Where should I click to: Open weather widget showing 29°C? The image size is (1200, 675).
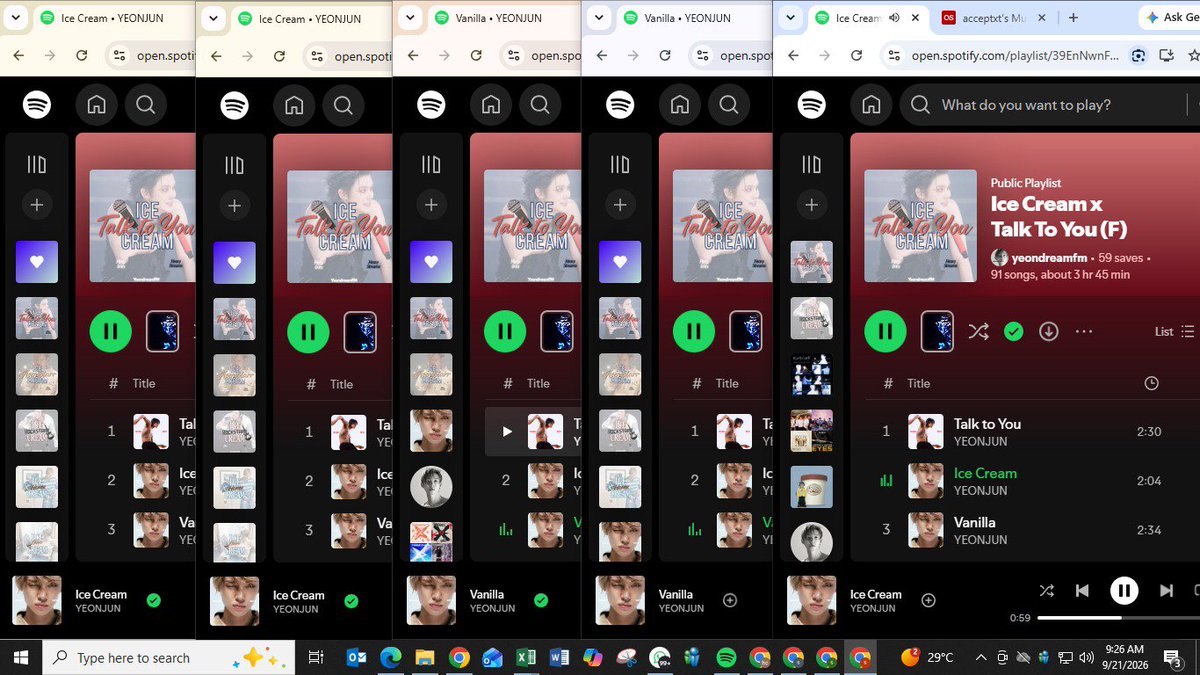(928, 657)
